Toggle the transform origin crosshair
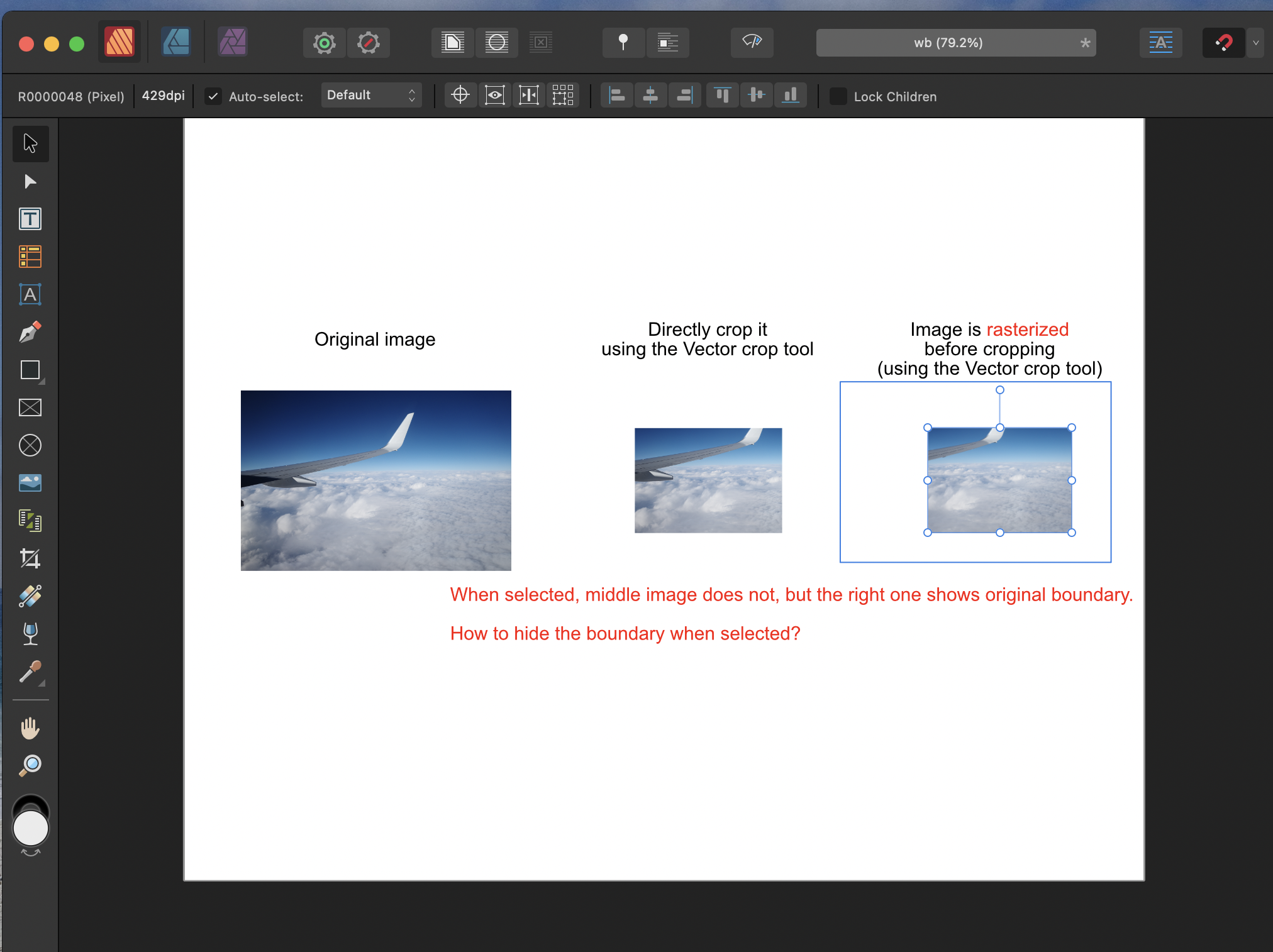The width and height of the screenshot is (1273, 952). 460,95
